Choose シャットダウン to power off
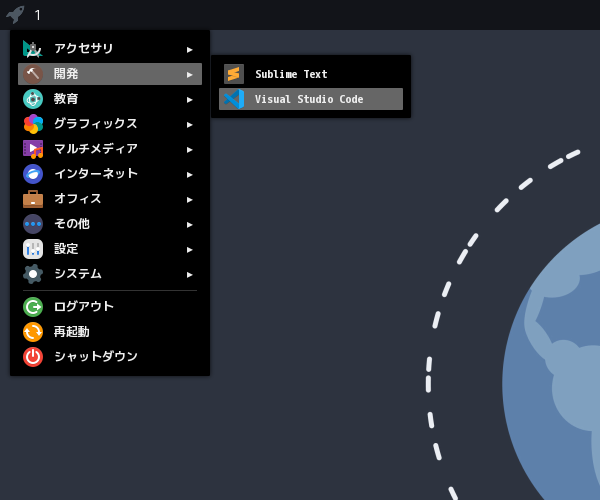 point(110,357)
